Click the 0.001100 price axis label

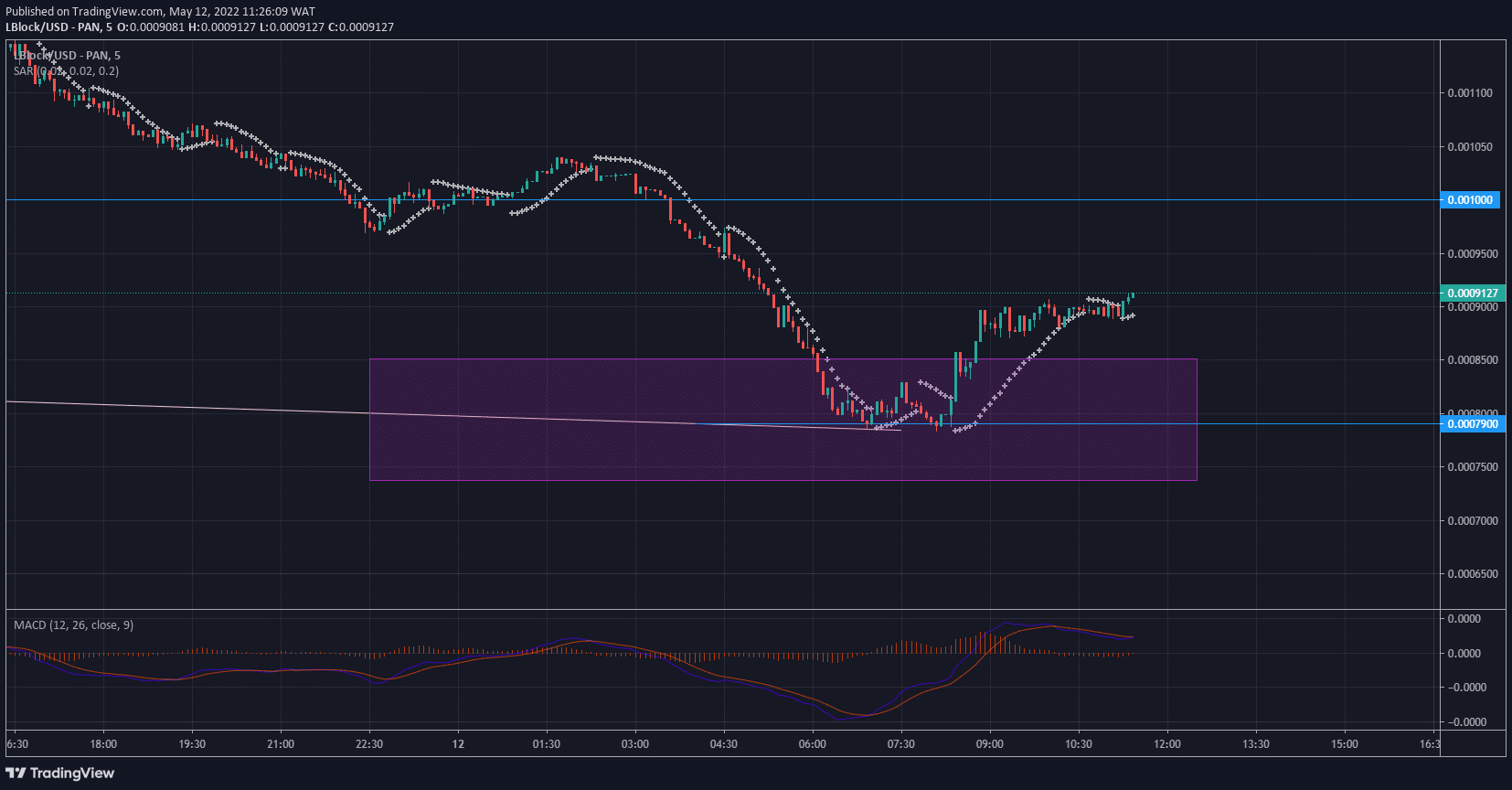(x=1470, y=93)
